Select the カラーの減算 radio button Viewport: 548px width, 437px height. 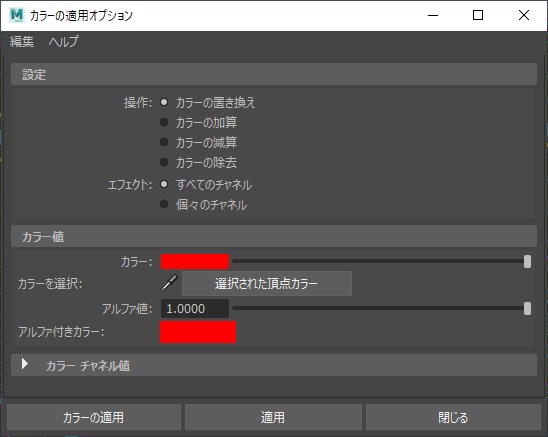(x=164, y=142)
